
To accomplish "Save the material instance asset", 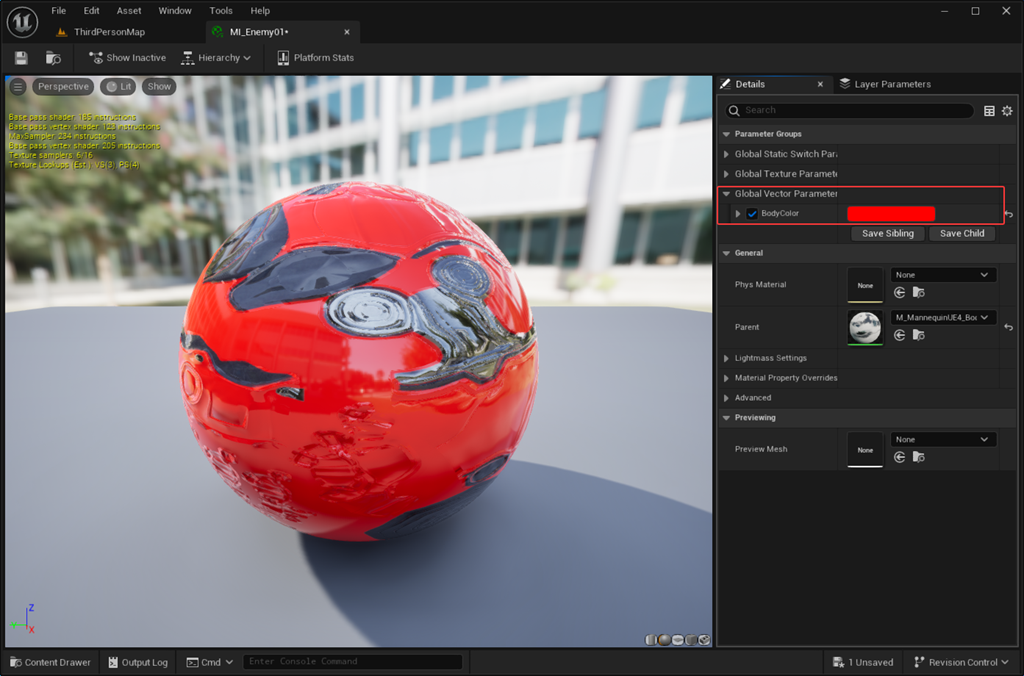I will point(21,57).
